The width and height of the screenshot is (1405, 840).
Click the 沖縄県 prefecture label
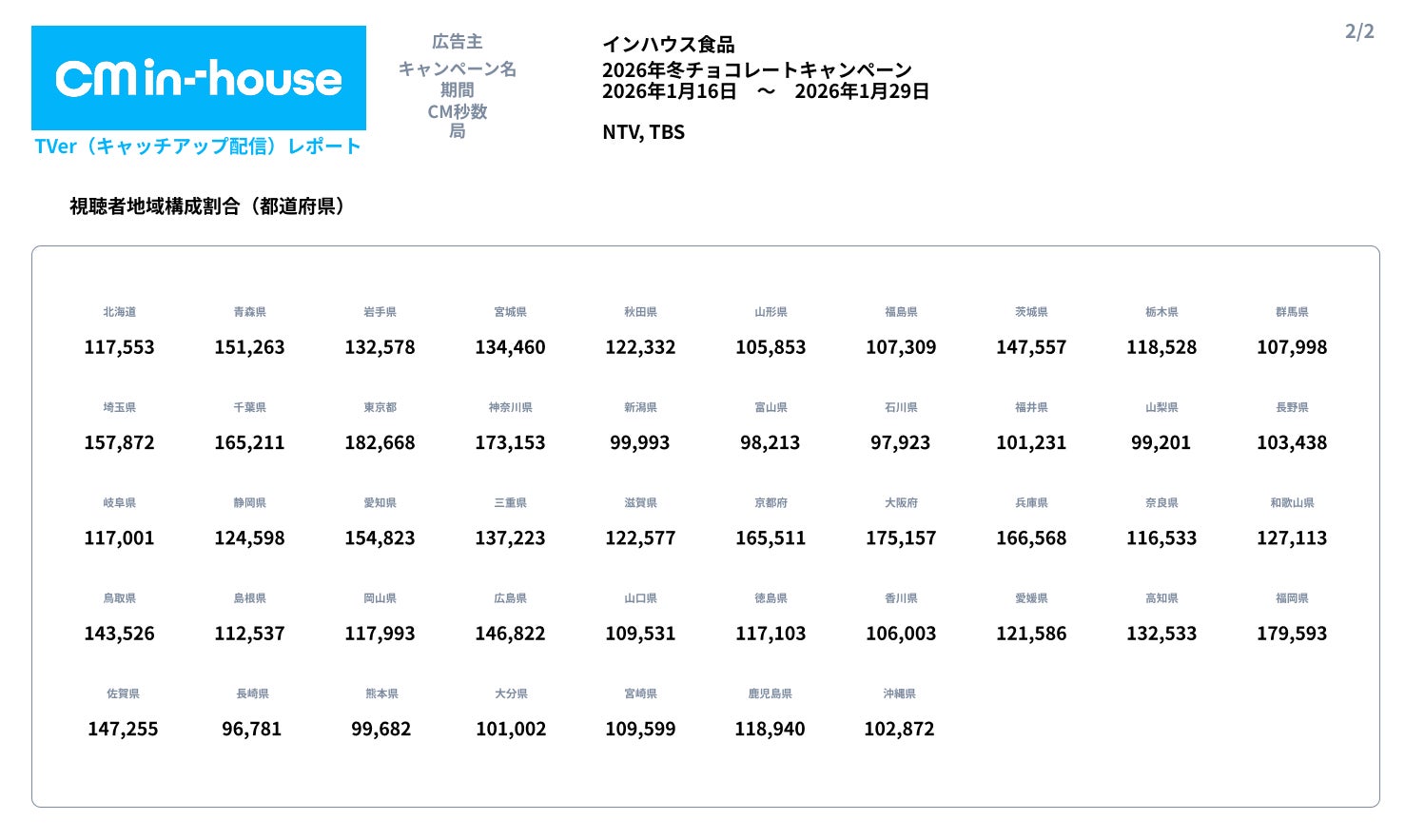pos(899,693)
